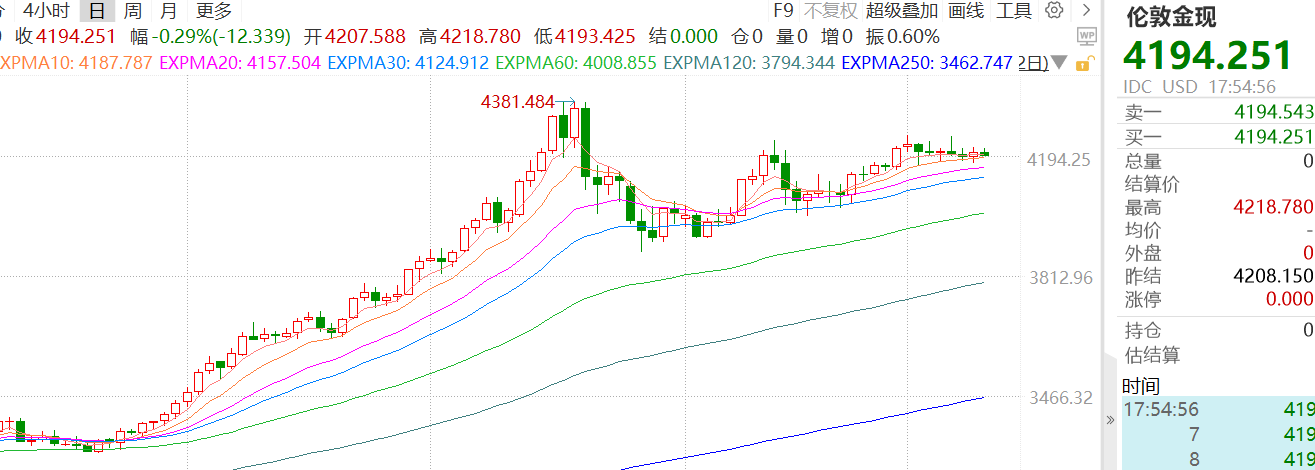The width and height of the screenshot is (1315, 470).
Task: Click the 持仓 row in side panel
Action: tap(1218, 331)
